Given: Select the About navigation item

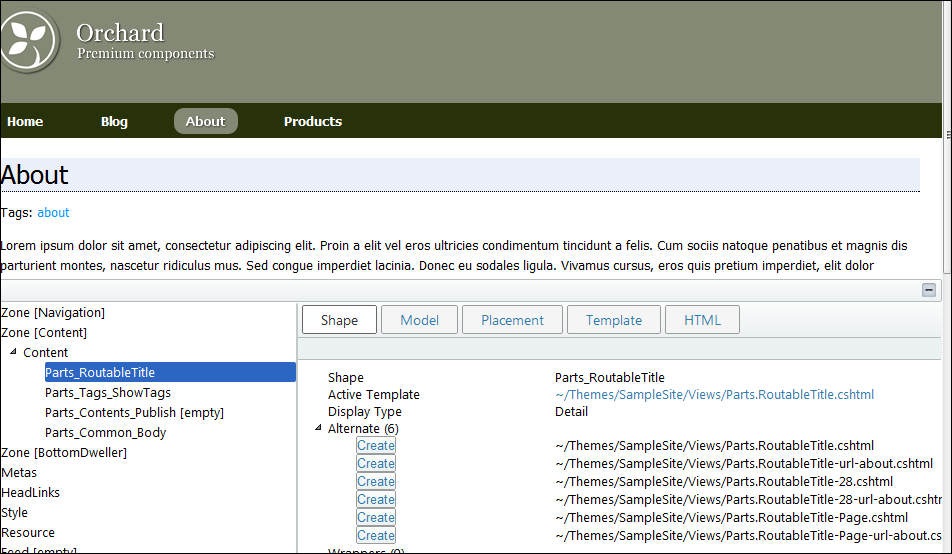Looking at the screenshot, I should (x=206, y=121).
